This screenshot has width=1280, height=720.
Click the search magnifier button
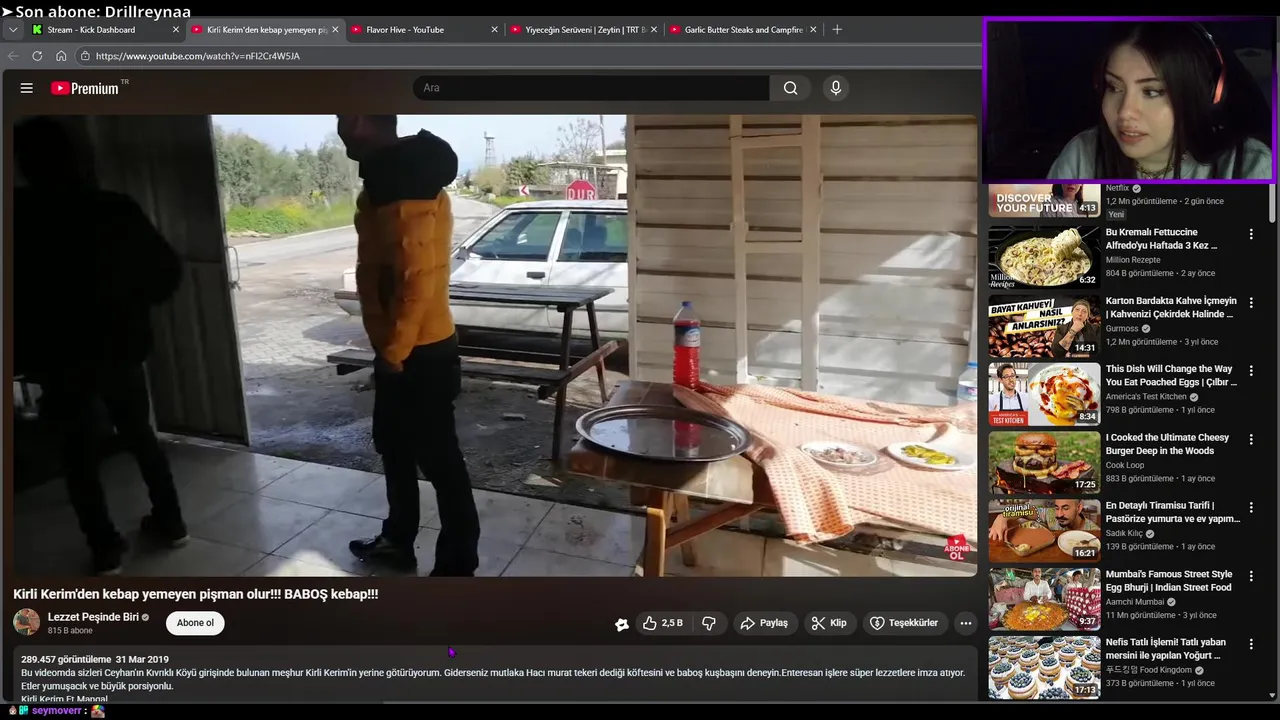click(x=790, y=88)
